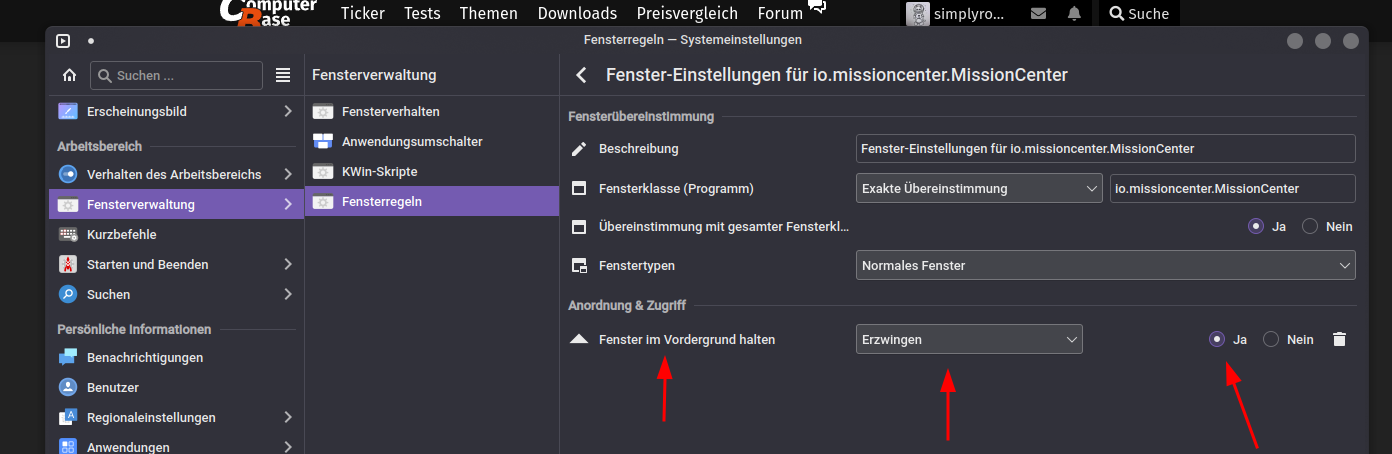Select the Benutzer category

[176, 387]
